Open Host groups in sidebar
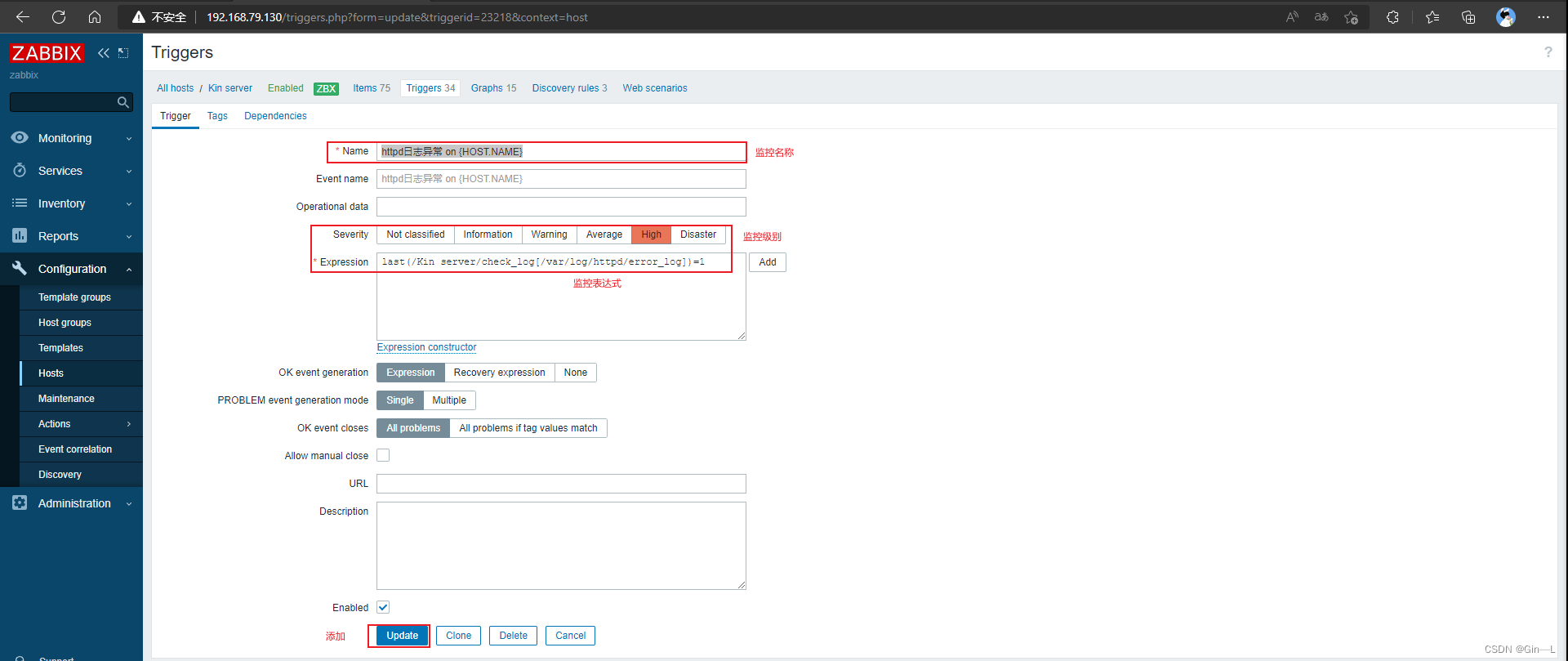This screenshot has height=661, width=1568. pyautogui.click(x=65, y=323)
